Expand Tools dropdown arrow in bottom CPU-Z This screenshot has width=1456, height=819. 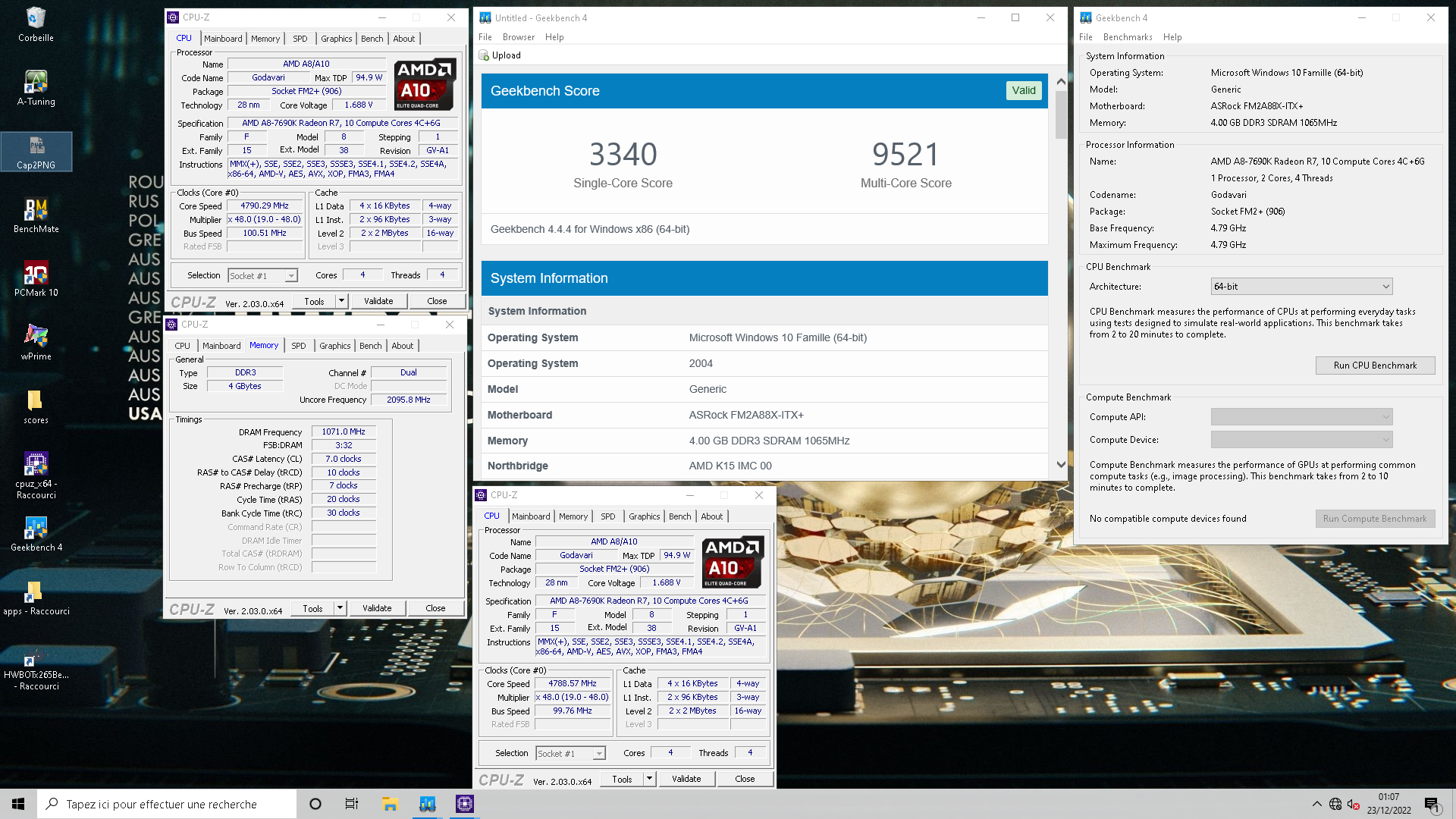[x=649, y=779]
